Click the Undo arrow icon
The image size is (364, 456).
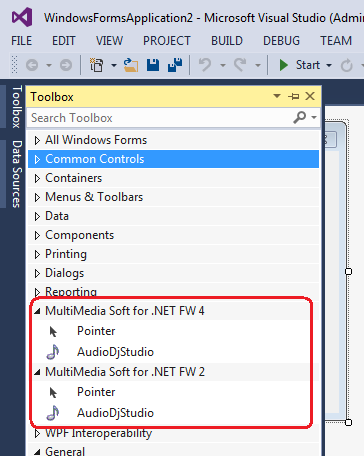(205, 65)
